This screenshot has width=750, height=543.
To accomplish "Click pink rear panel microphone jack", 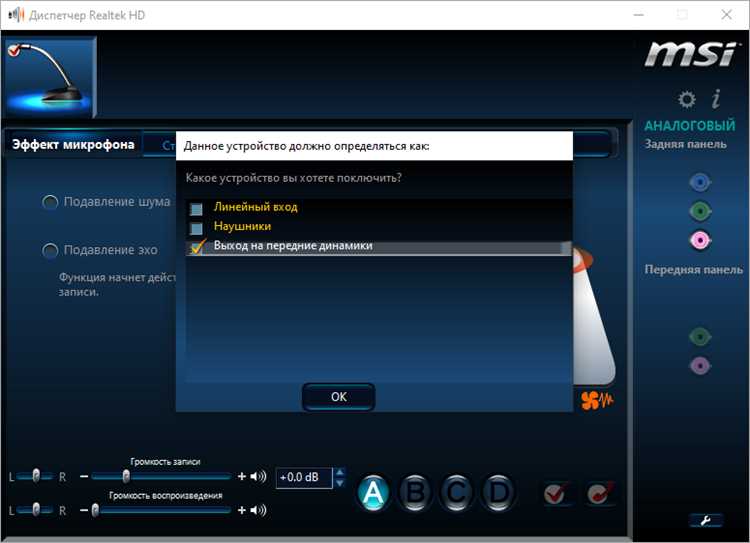I will (700, 240).
